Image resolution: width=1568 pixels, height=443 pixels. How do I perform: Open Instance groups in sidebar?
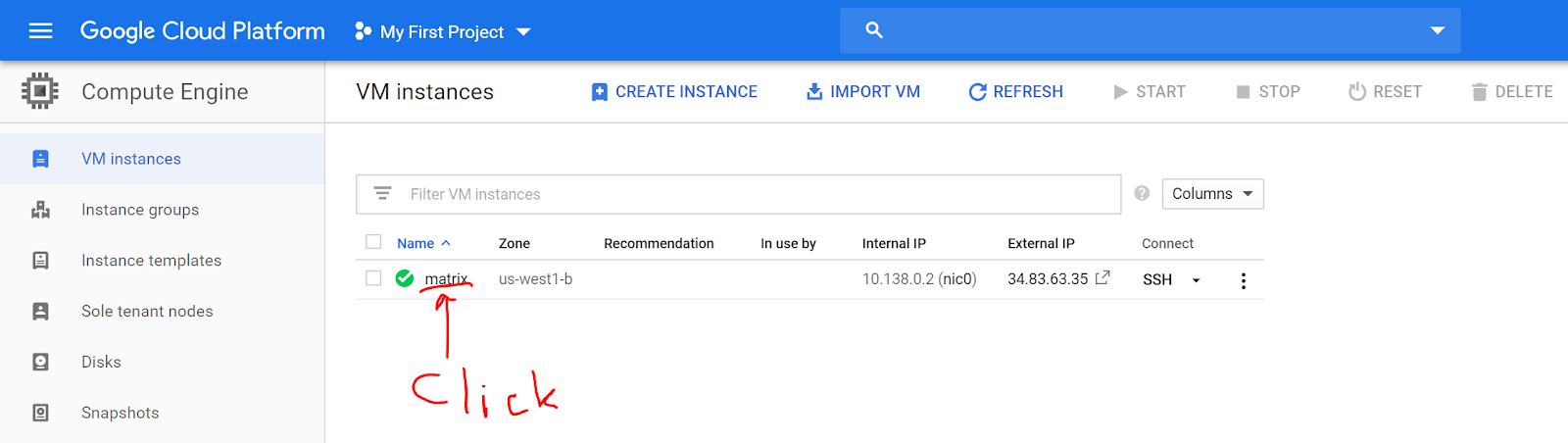(x=162, y=210)
